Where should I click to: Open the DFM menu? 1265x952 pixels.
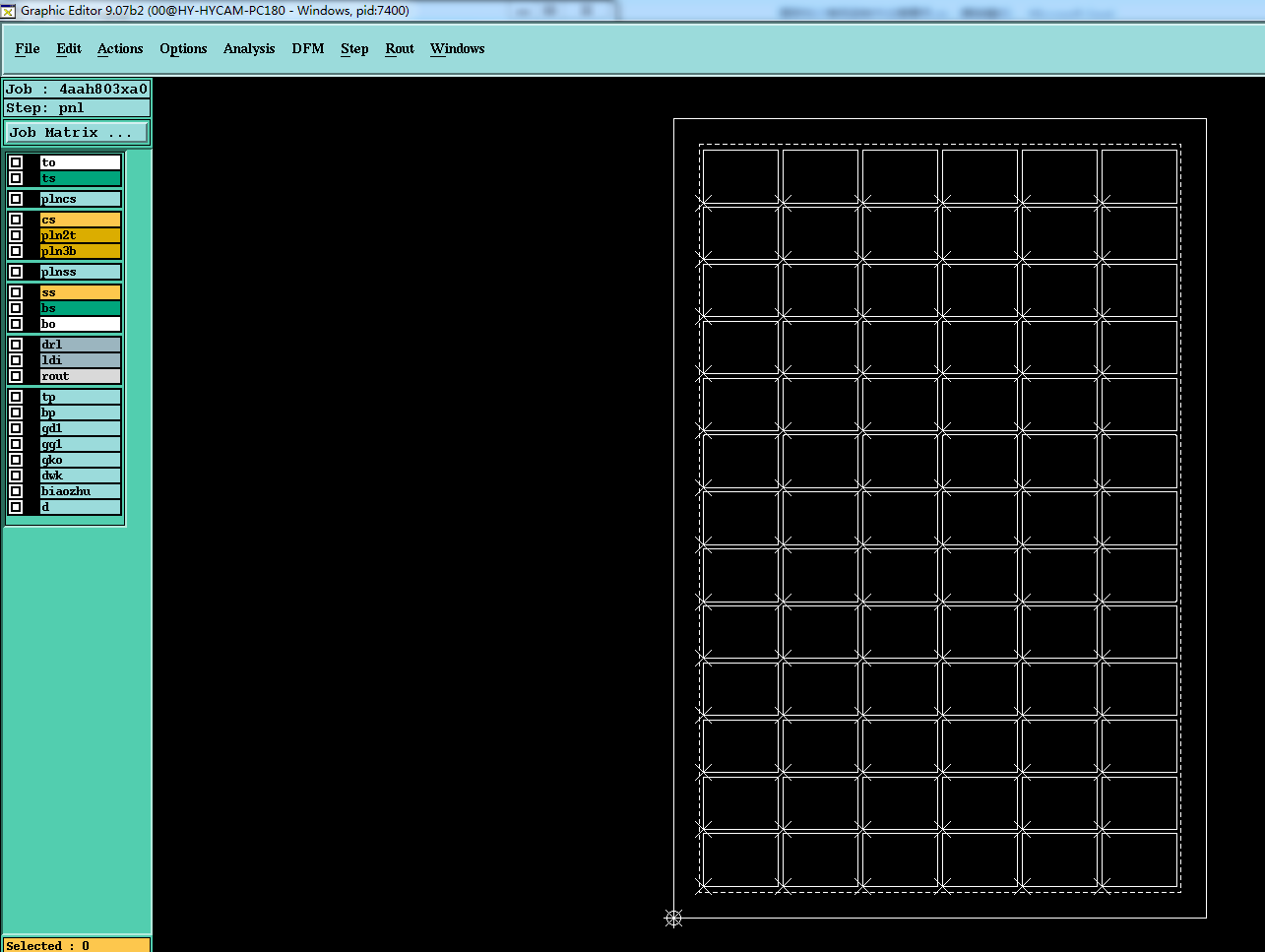coord(308,48)
